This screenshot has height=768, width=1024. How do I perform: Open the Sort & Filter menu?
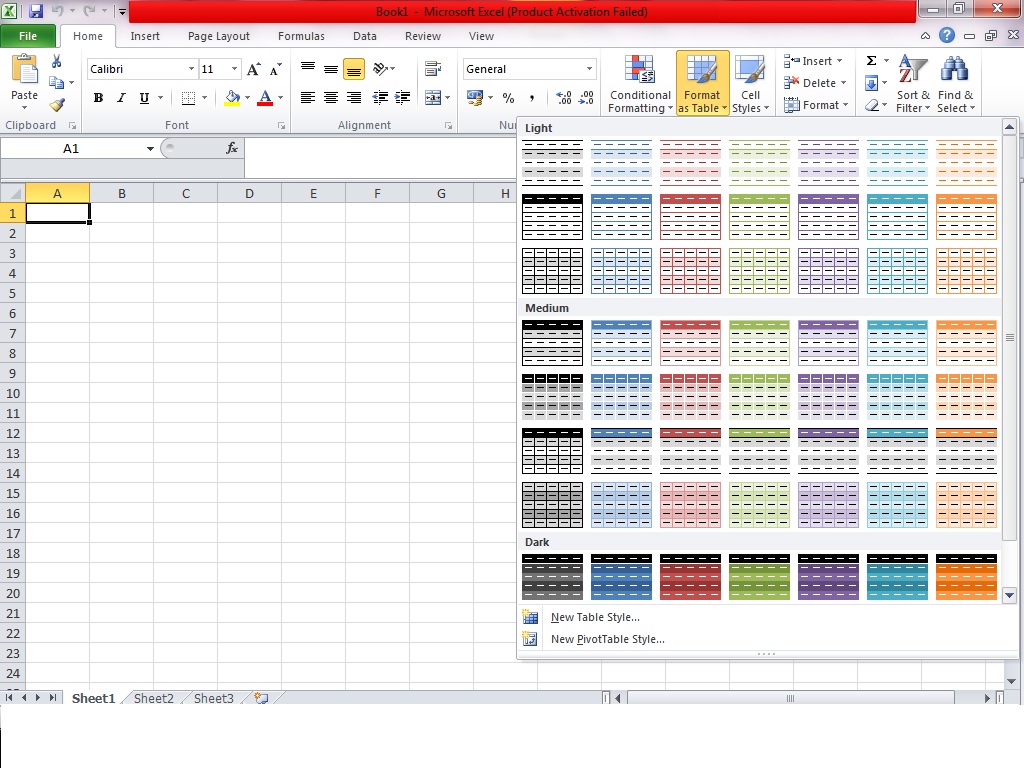(x=912, y=84)
